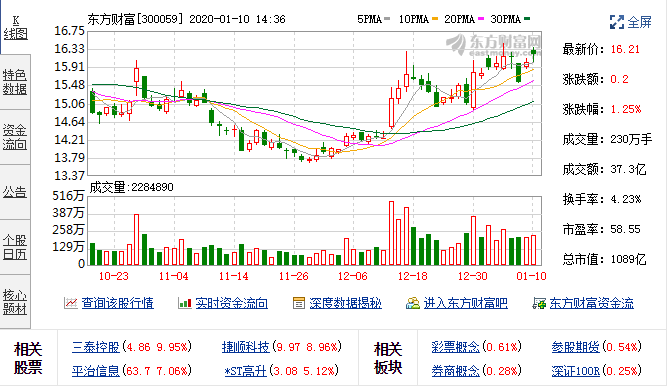Open related stock *ST高升
The height and width of the screenshot is (386, 668).
[246, 371]
